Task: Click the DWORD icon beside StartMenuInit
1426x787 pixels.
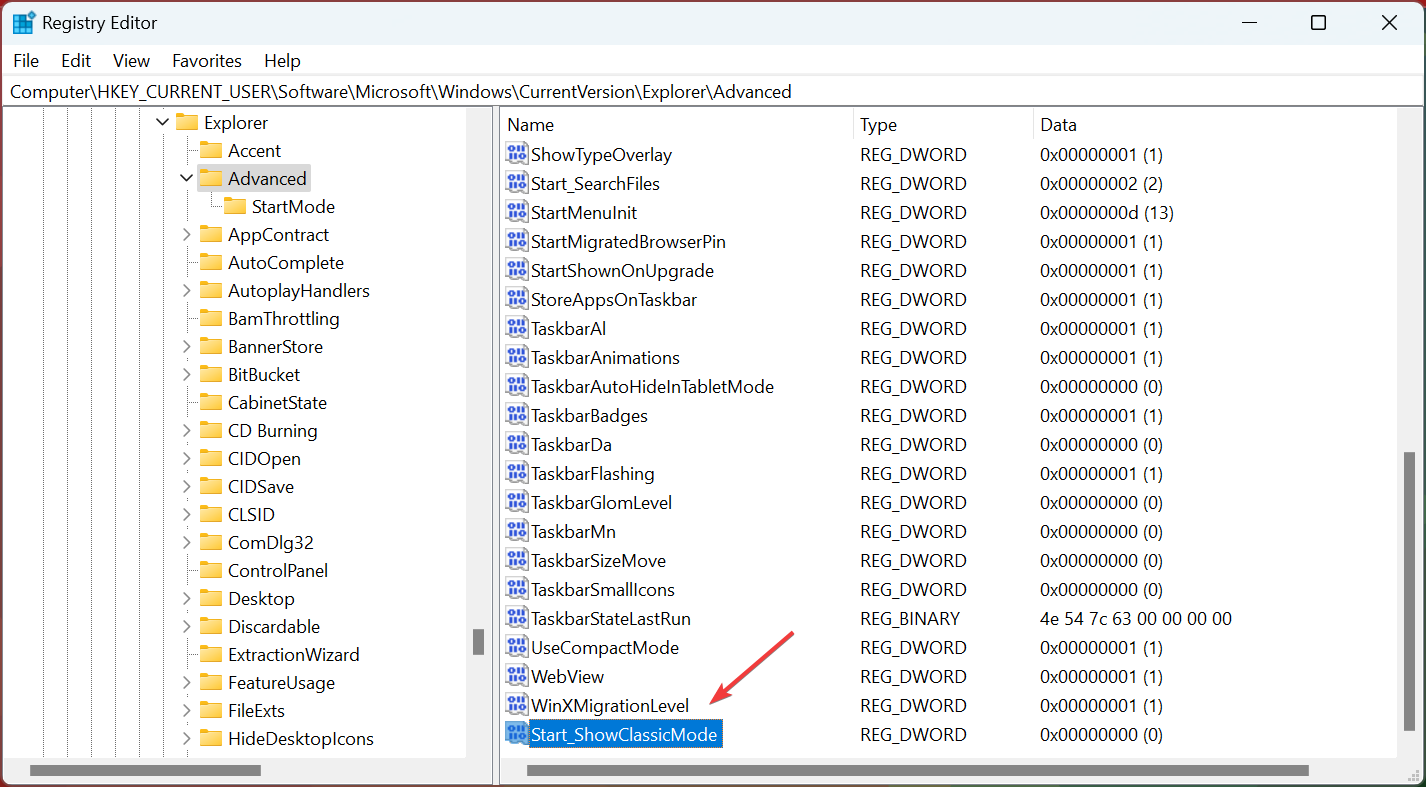Action: [516, 212]
